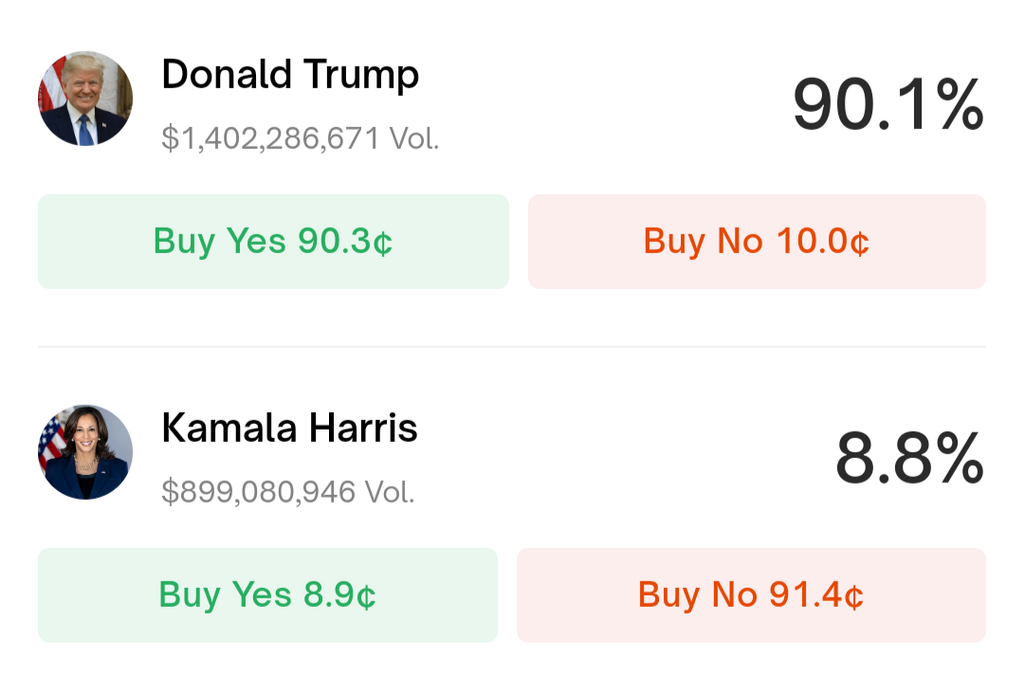Select Buy Yes 8.9¢ for Harris
Image resolution: width=1024 pixels, height=698 pixels.
click(x=267, y=595)
